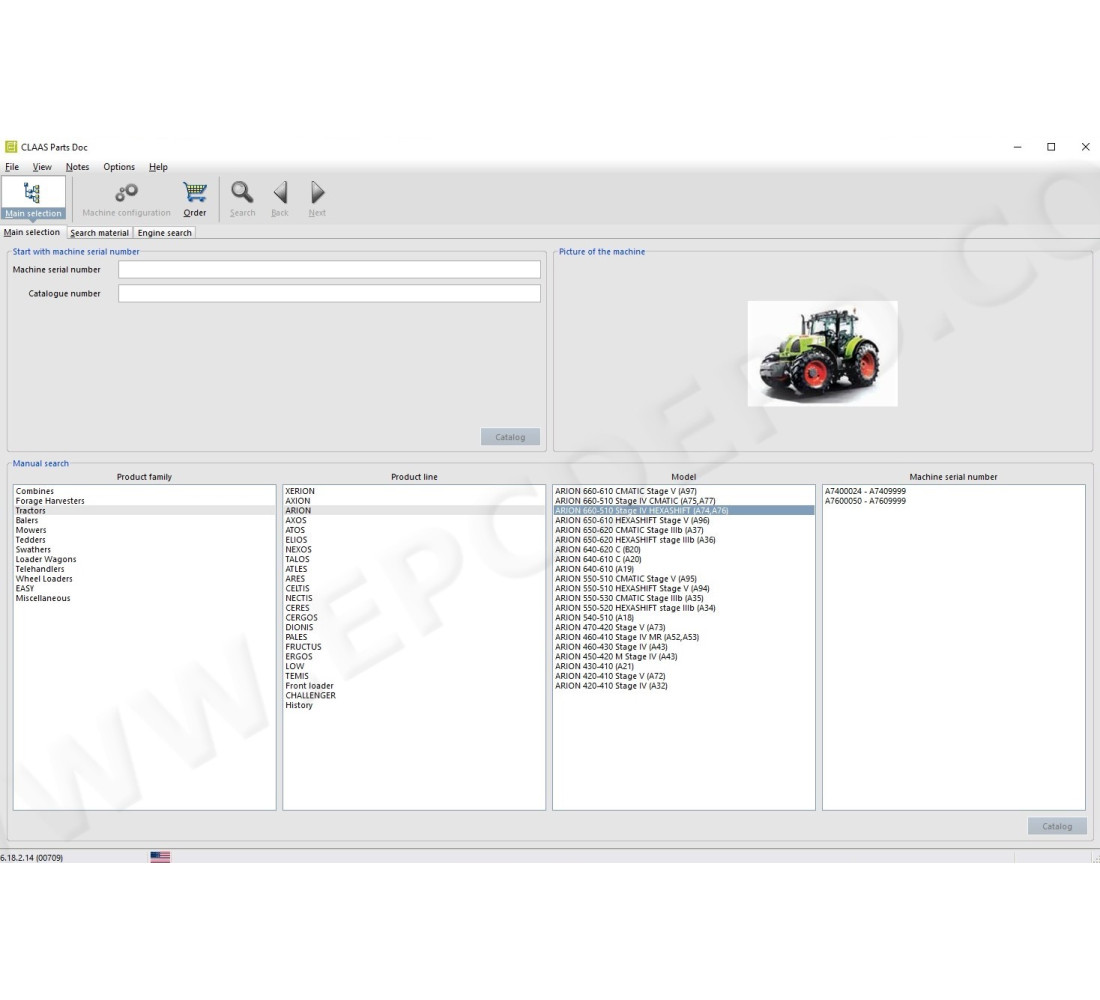Select ARES product line
The width and height of the screenshot is (1100, 1000).
414,579
